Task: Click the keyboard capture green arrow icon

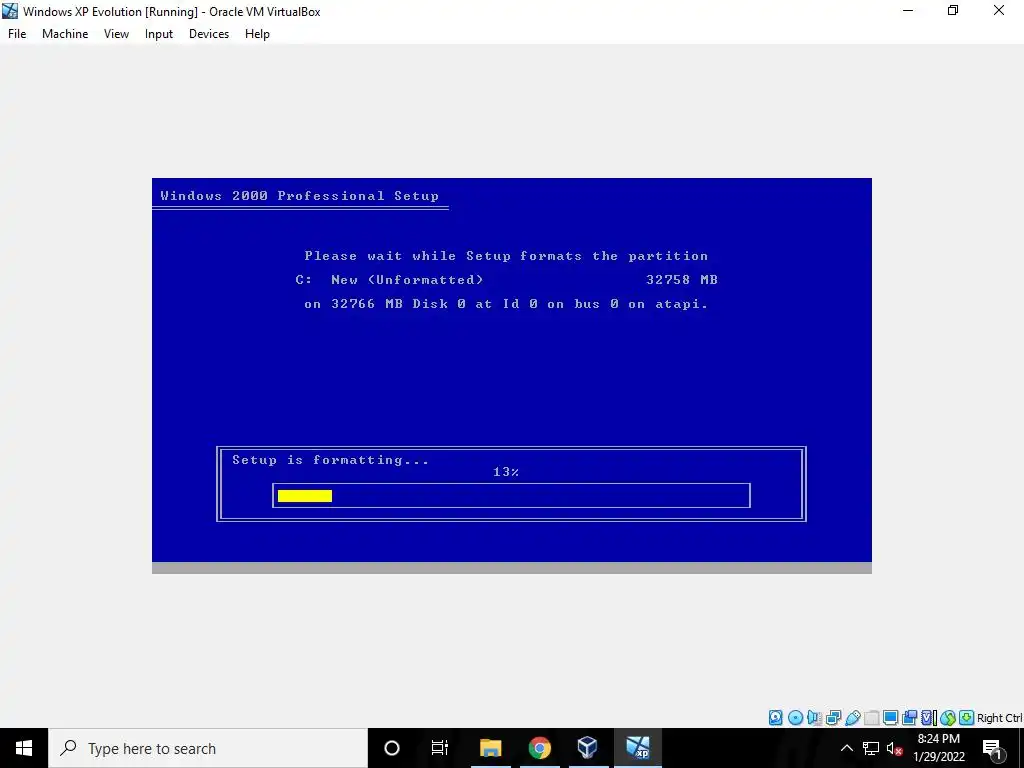Action: [x=967, y=718]
